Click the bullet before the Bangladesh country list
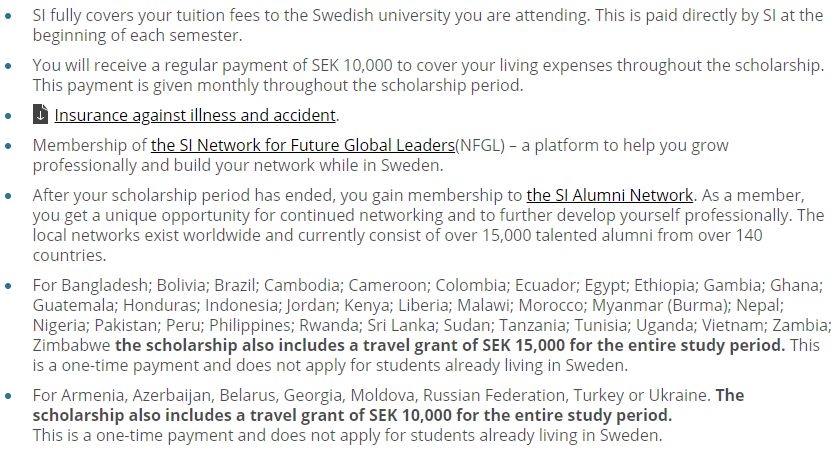 pos(10,285)
